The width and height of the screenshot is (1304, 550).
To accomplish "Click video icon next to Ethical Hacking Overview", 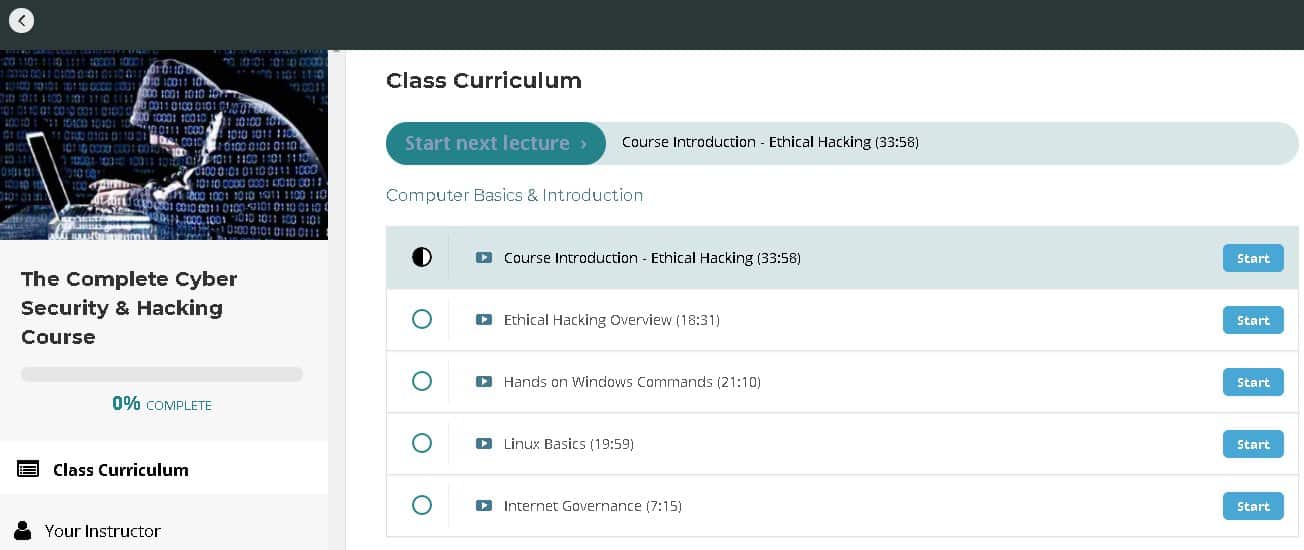I will click(484, 320).
